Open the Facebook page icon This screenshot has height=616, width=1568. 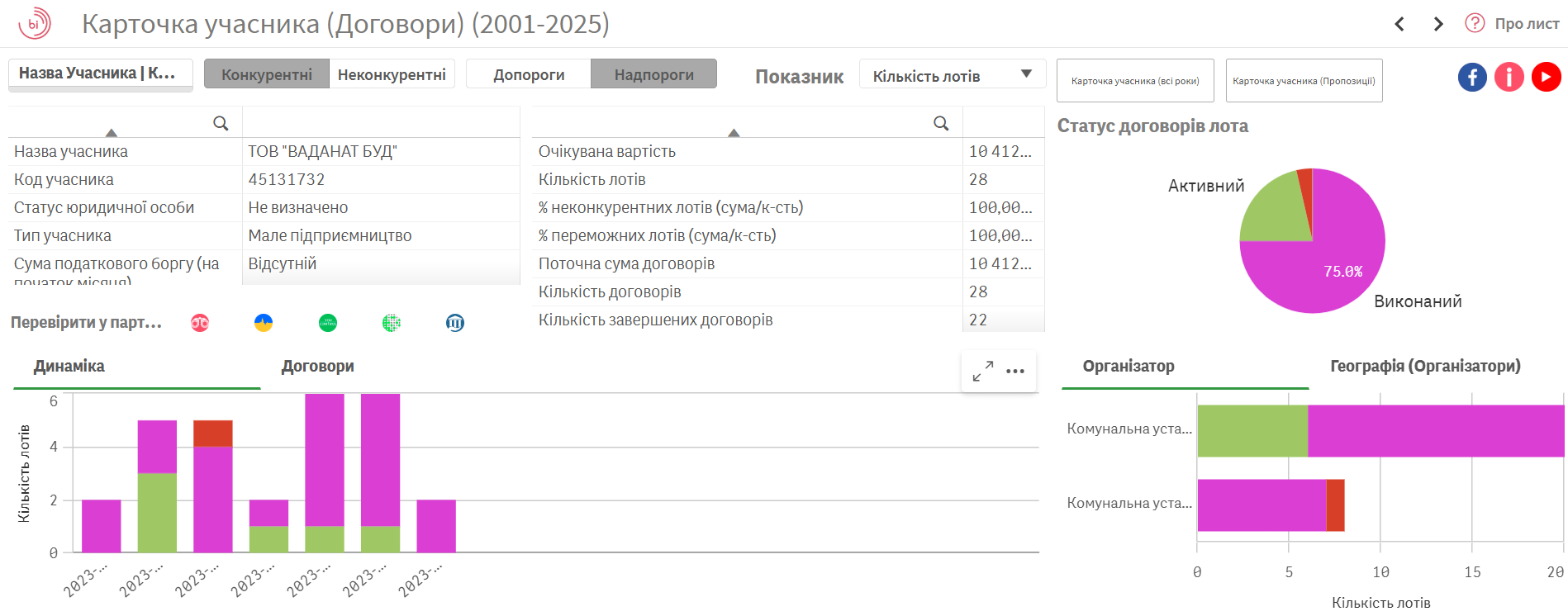[1472, 77]
